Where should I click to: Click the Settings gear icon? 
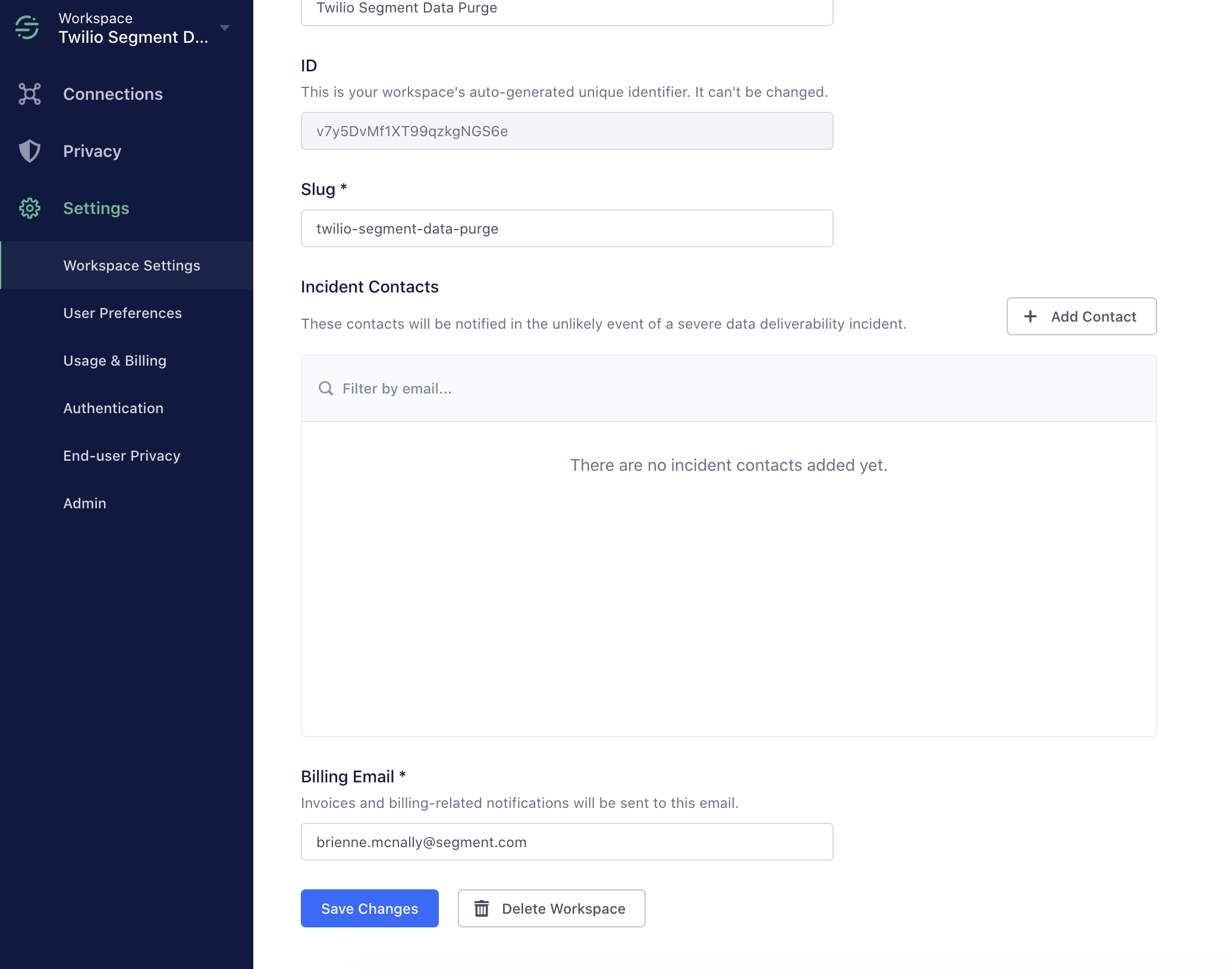[x=30, y=208]
